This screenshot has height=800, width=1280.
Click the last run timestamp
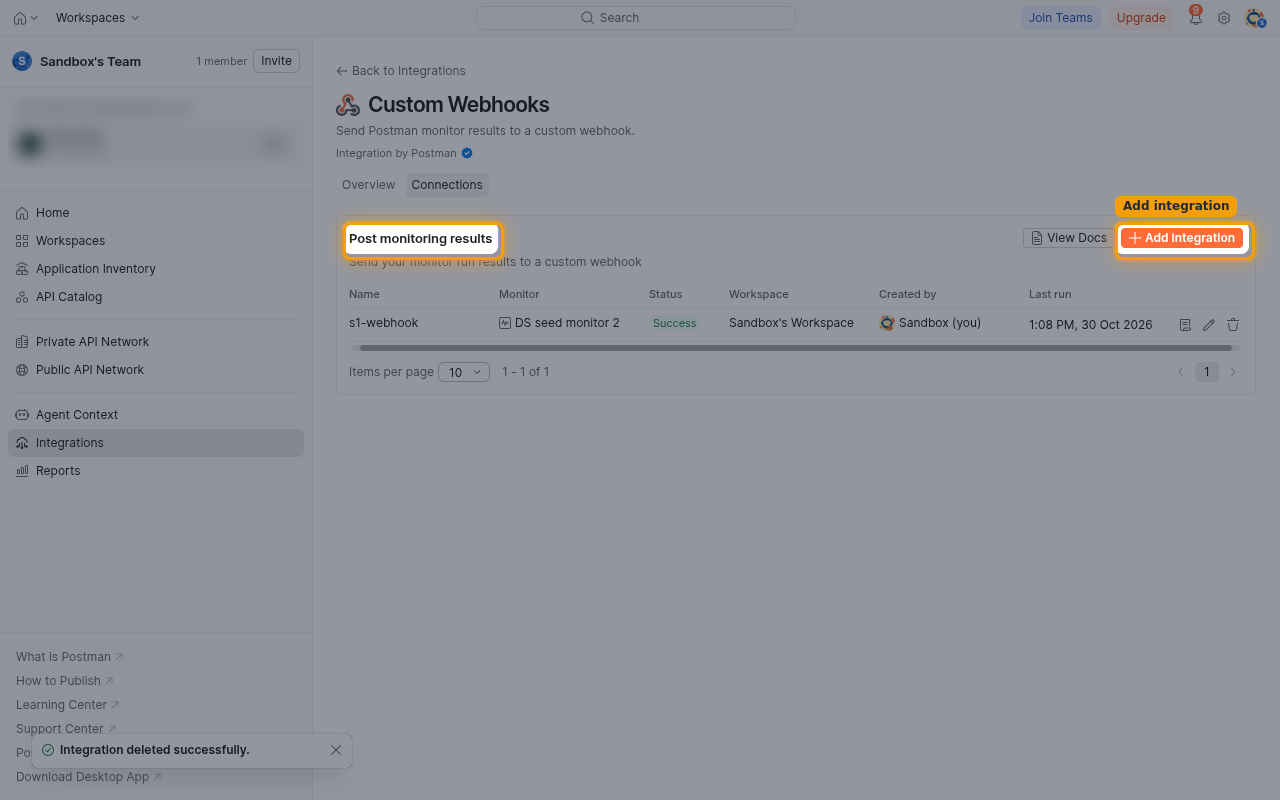pos(1090,325)
